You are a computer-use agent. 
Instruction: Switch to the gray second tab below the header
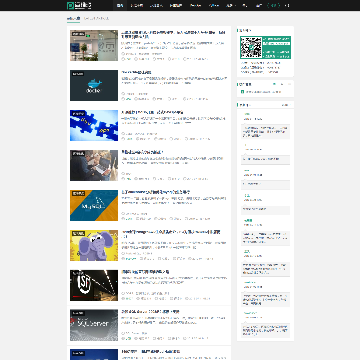coord(96,19)
